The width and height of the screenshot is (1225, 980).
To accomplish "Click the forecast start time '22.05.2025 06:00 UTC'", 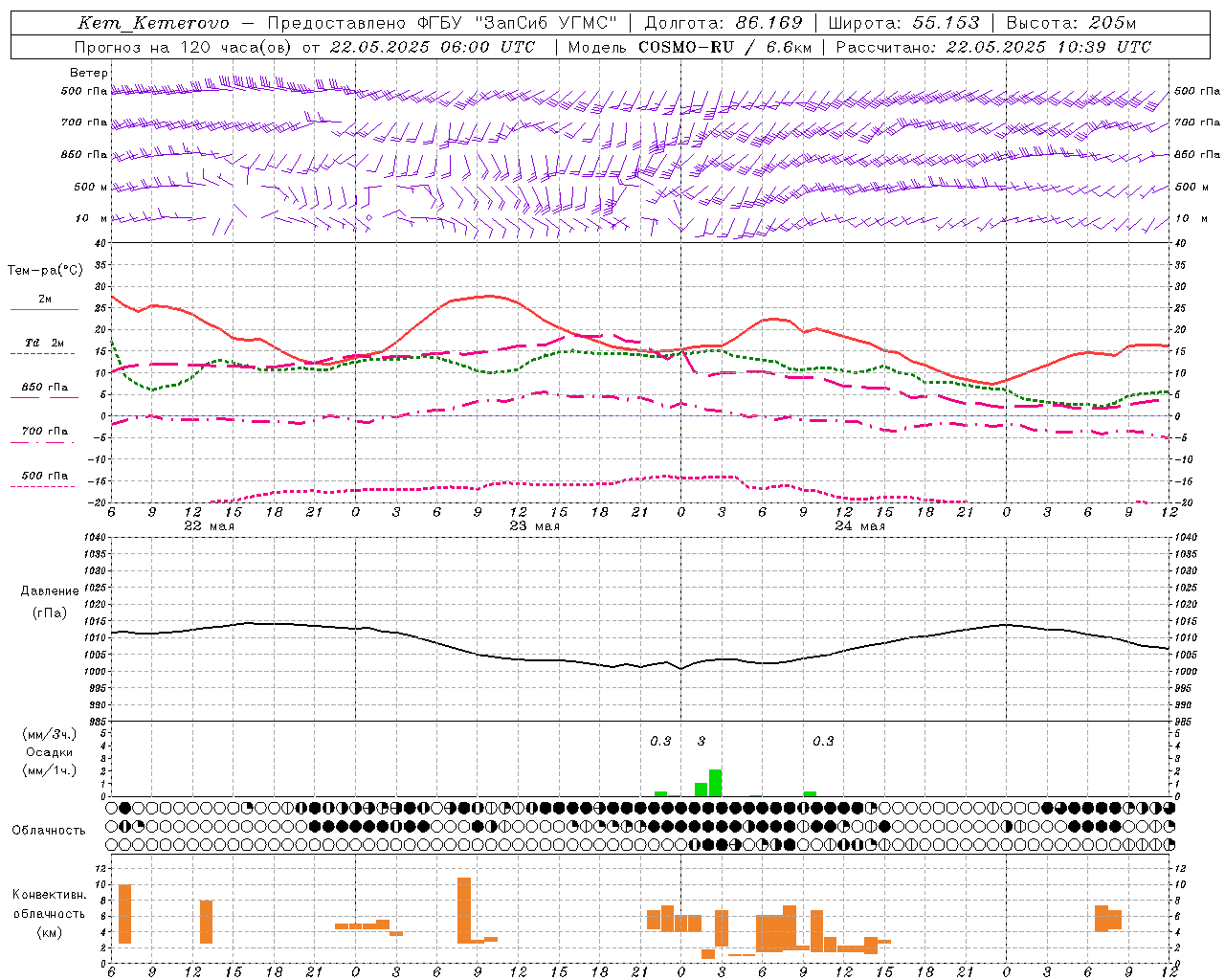I will (432, 47).
